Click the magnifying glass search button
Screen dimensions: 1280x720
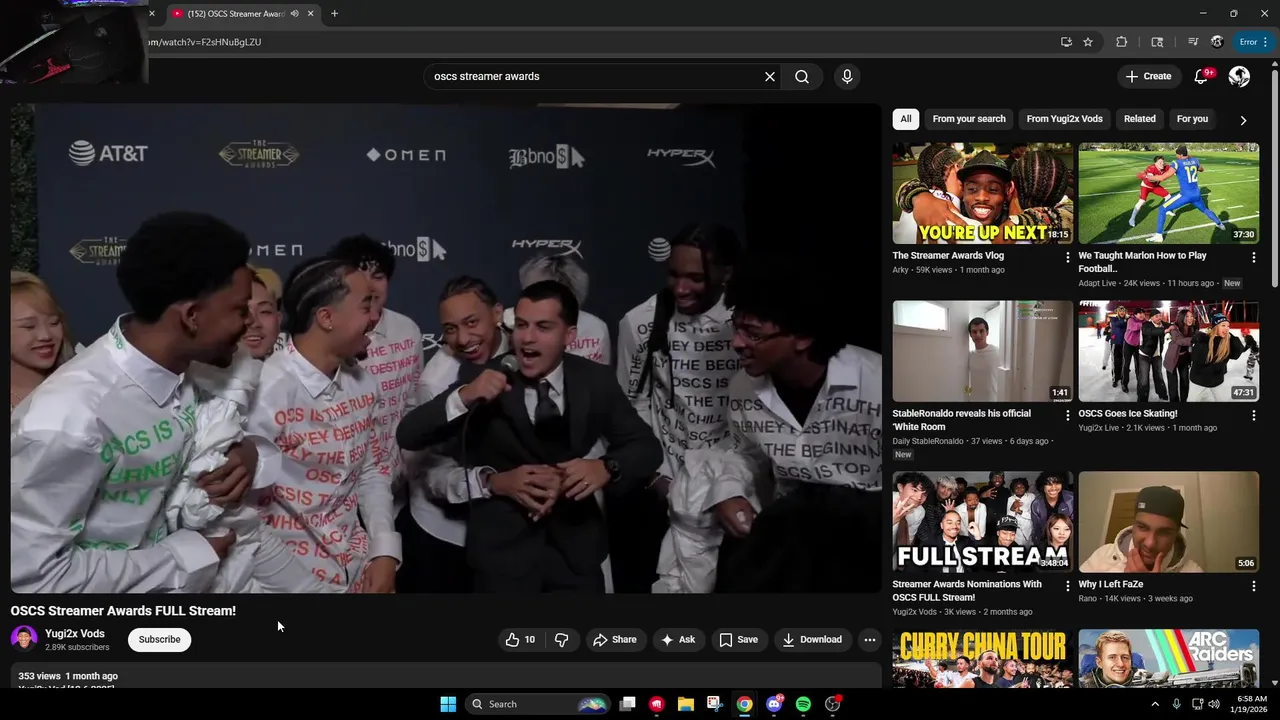802,76
